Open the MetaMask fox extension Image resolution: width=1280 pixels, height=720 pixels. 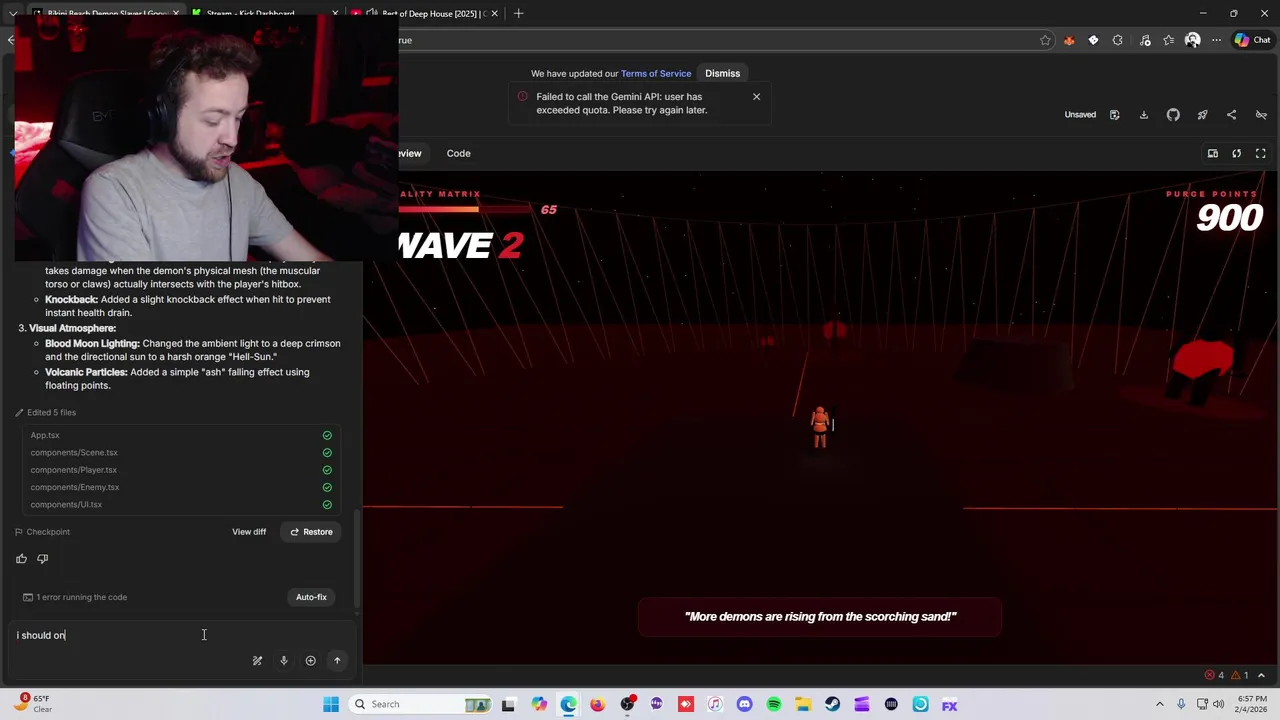click(x=1069, y=40)
